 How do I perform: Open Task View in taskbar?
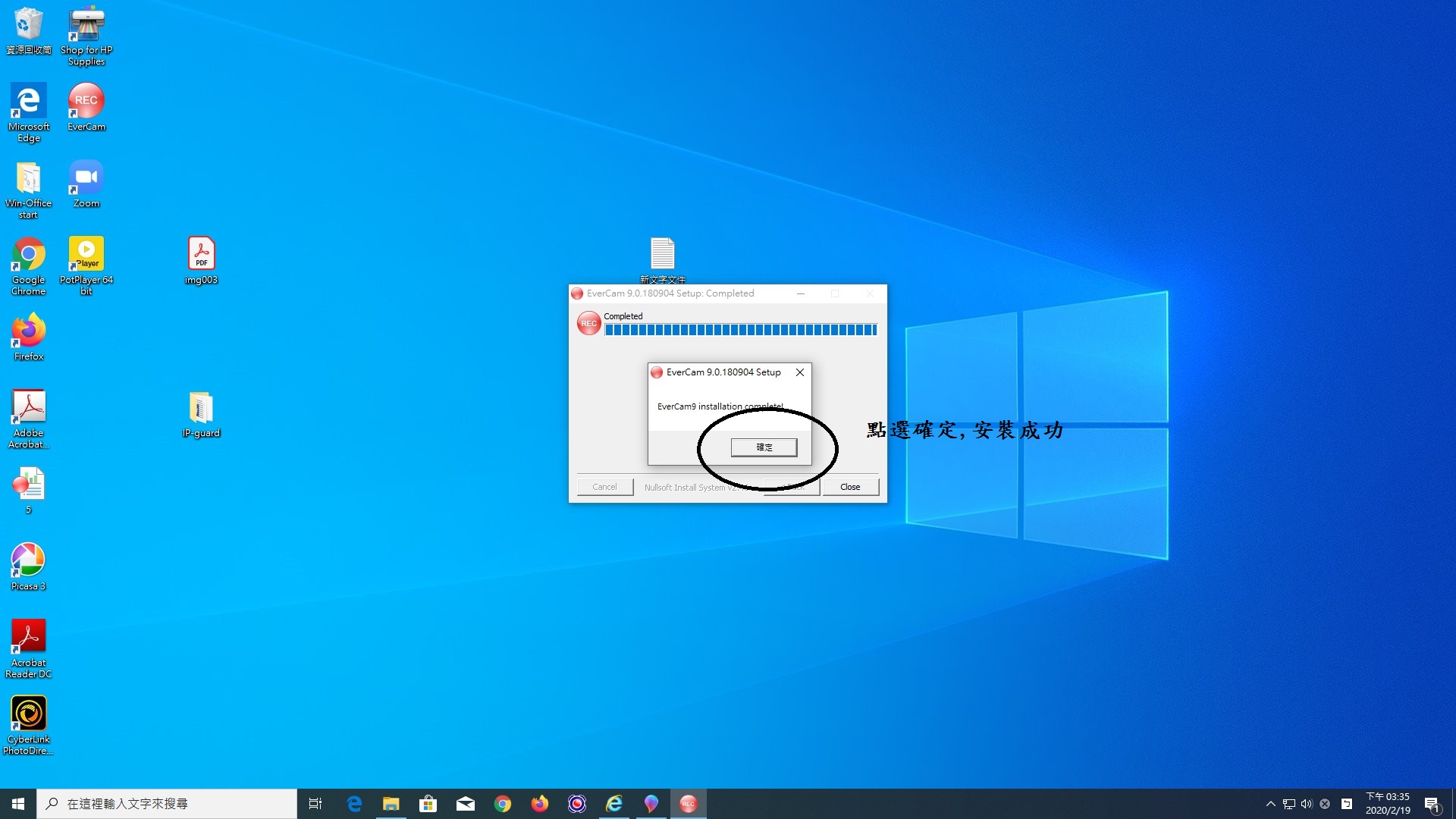pyautogui.click(x=315, y=804)
